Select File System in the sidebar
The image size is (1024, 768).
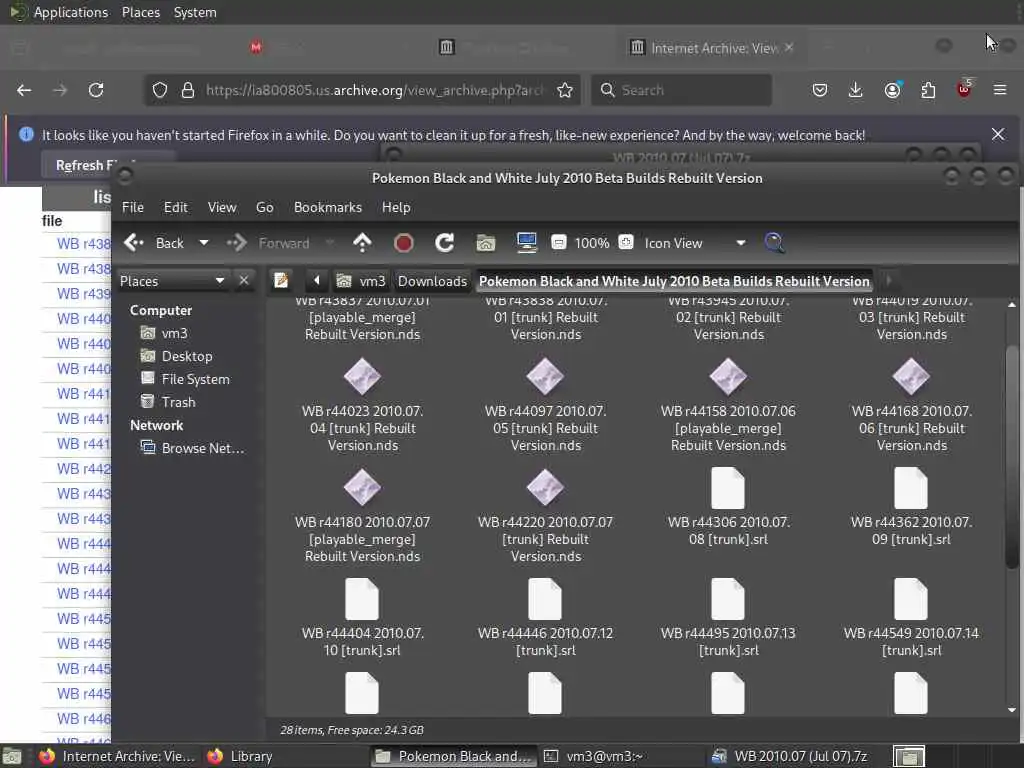coord(185,379)
